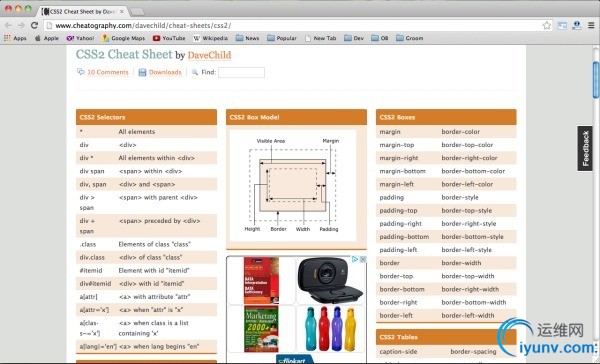Viewport: 600px width, 364px height.
Task: Click the "caption-side" property text
Action: 398,351
